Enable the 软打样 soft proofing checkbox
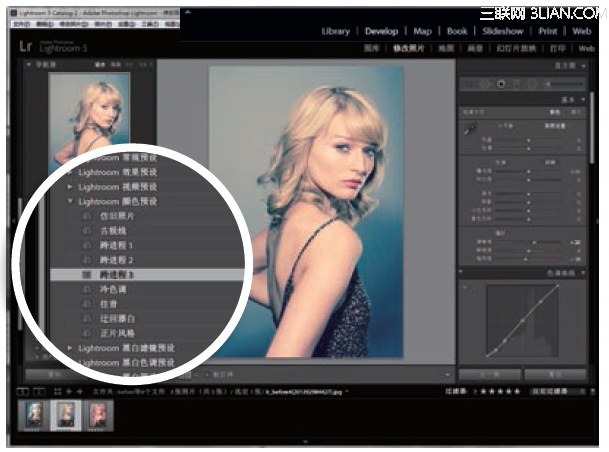The width and height of the screenshot is (609, 452). tap(207, 375)
